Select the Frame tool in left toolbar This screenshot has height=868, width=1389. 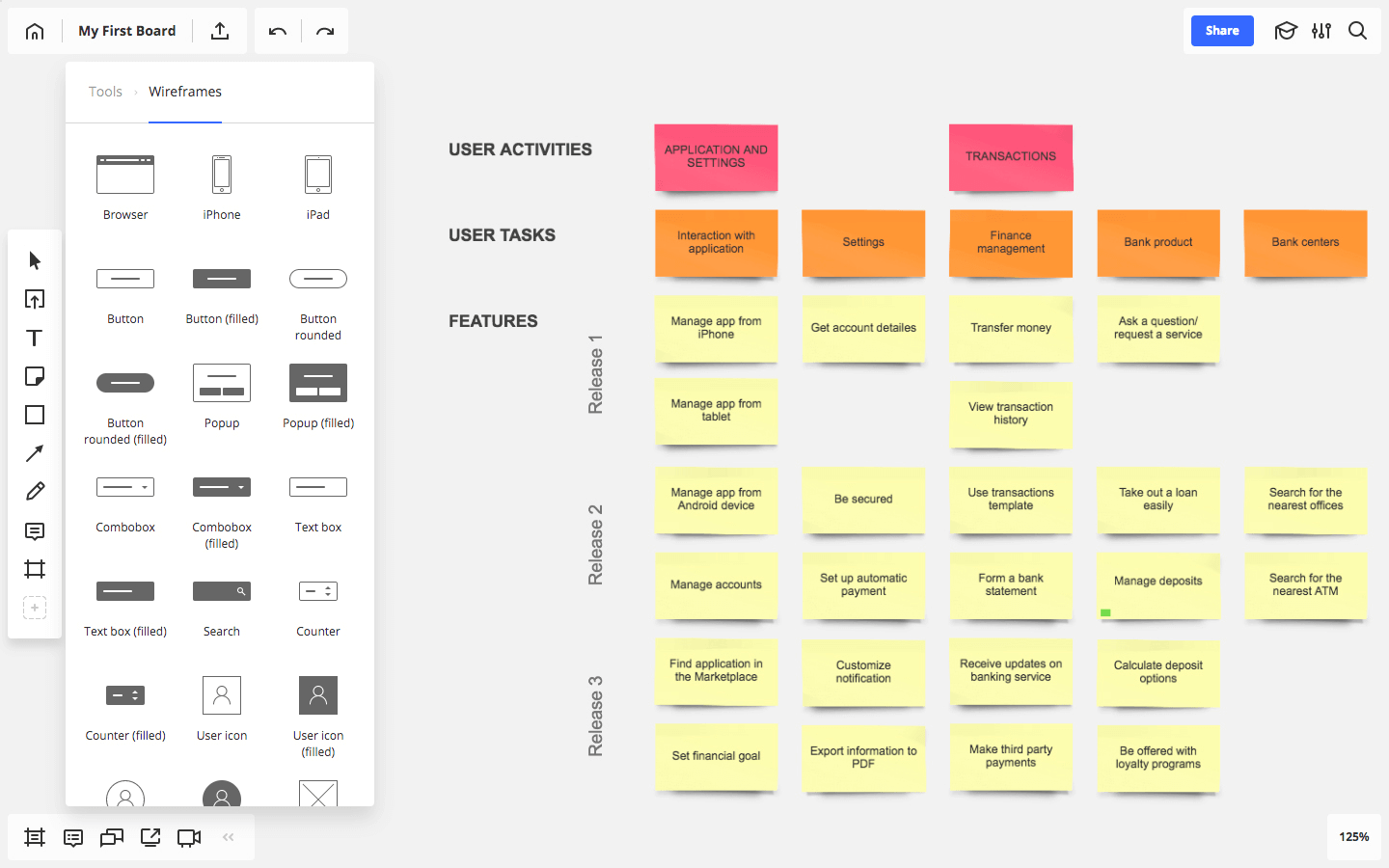35,569
